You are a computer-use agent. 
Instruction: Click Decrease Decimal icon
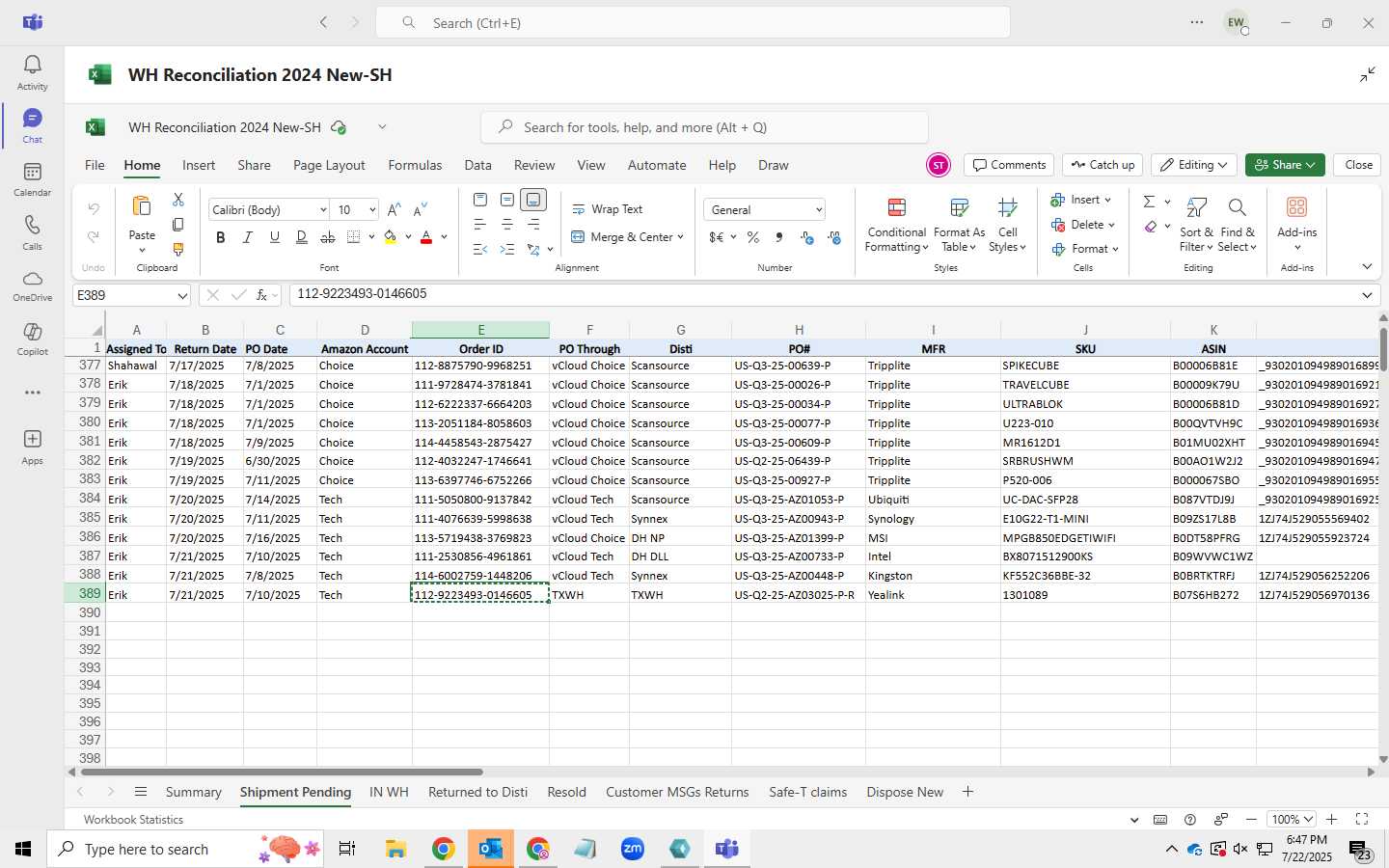pos(834,237)
